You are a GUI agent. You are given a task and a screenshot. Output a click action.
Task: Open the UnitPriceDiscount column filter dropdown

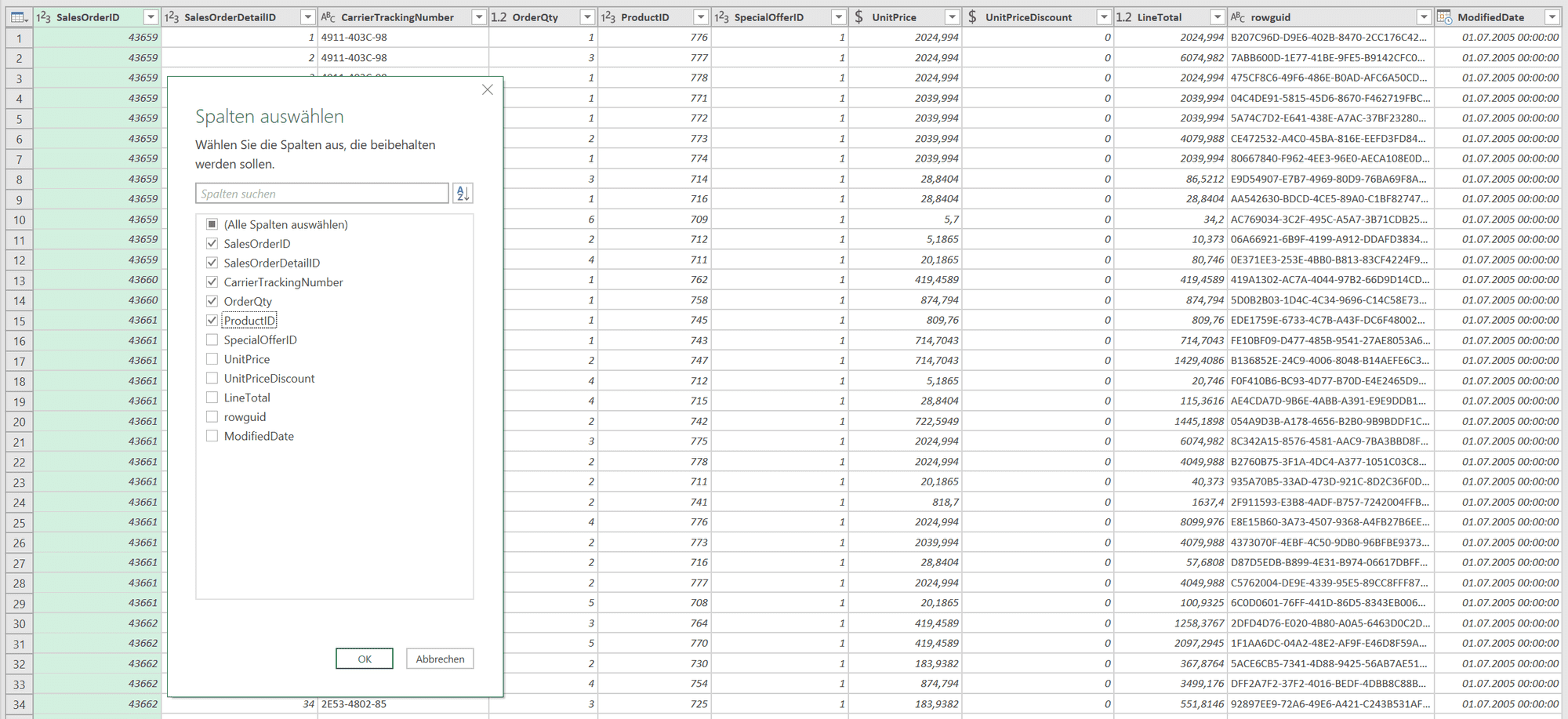[1104, 17]
